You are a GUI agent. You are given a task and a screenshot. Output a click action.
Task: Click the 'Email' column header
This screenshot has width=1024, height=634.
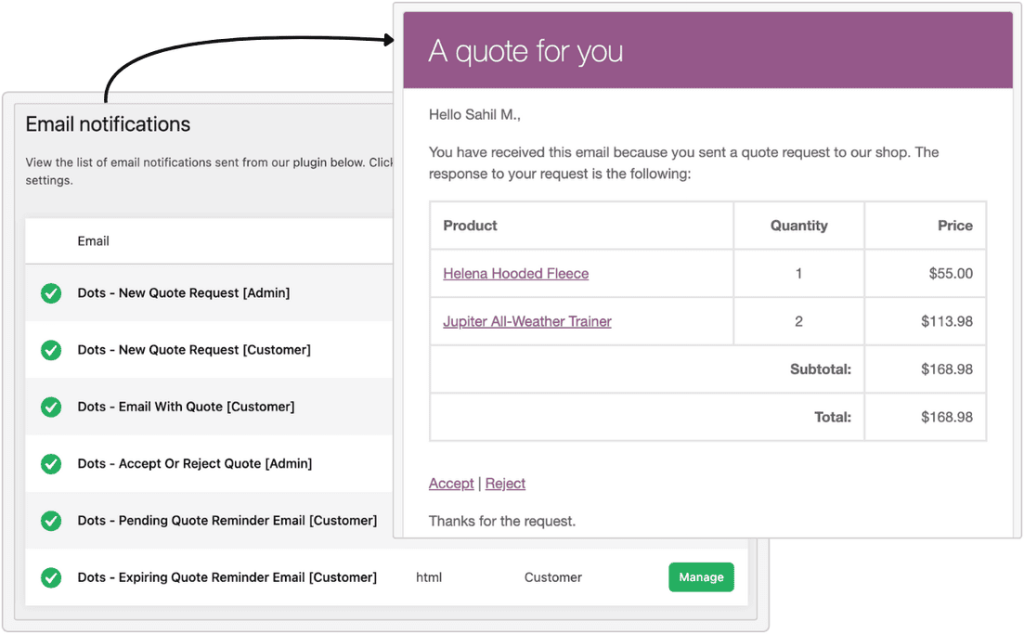[x=93, y=241]
